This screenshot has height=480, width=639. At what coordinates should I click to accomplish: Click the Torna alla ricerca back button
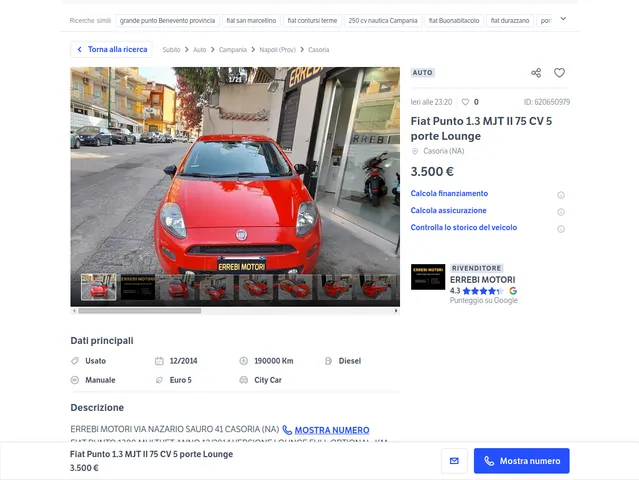pyautogui.click(x=111, y=49)
